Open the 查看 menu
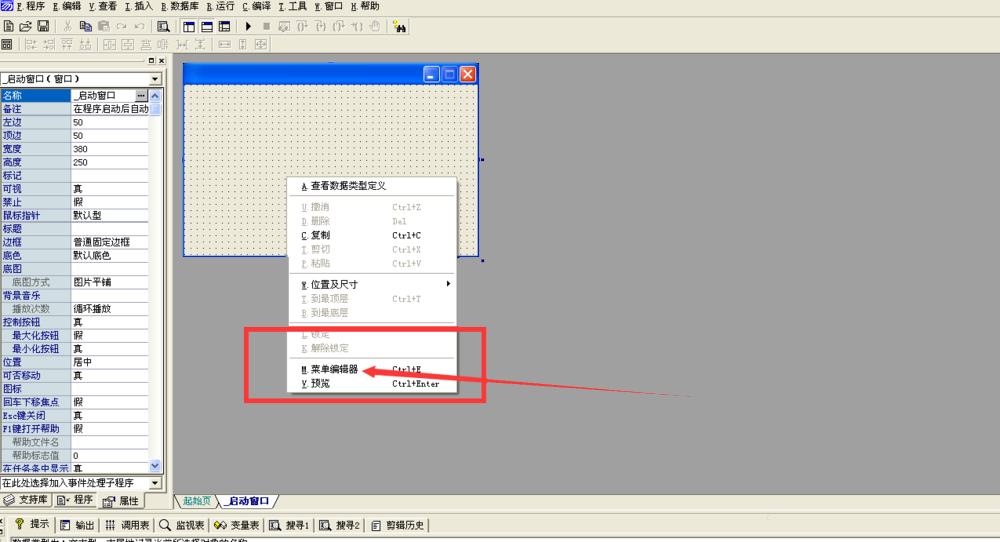 pos(103,6)
